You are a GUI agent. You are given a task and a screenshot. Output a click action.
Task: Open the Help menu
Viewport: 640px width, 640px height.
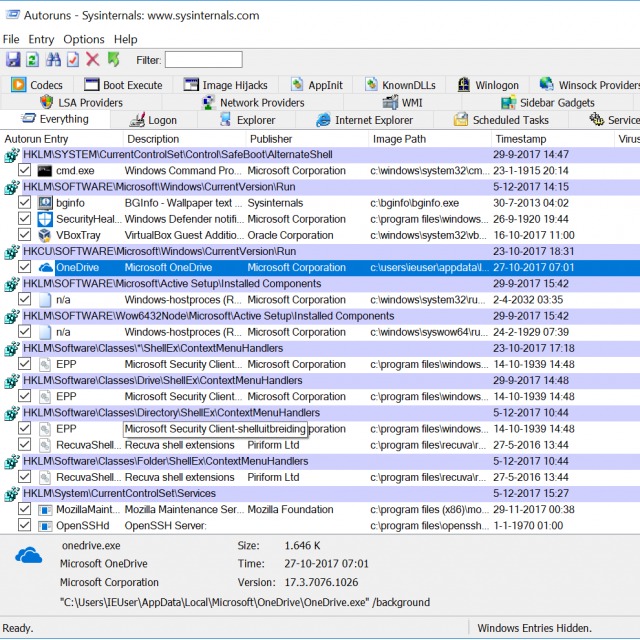pyautogui.click(x=125, y=39)
